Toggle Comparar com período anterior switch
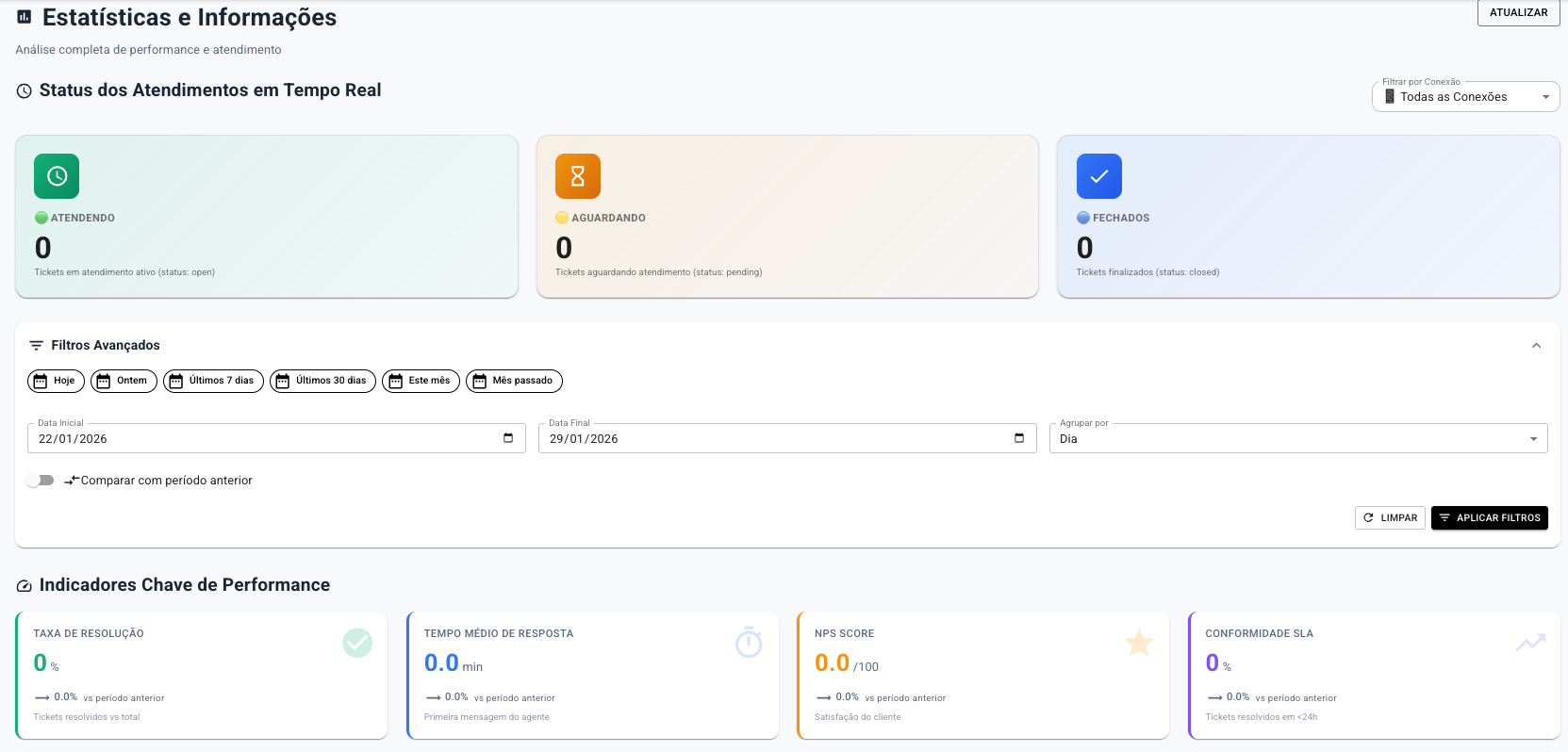The width and height of the screenshot is (1568, 752). click(41, 481)
